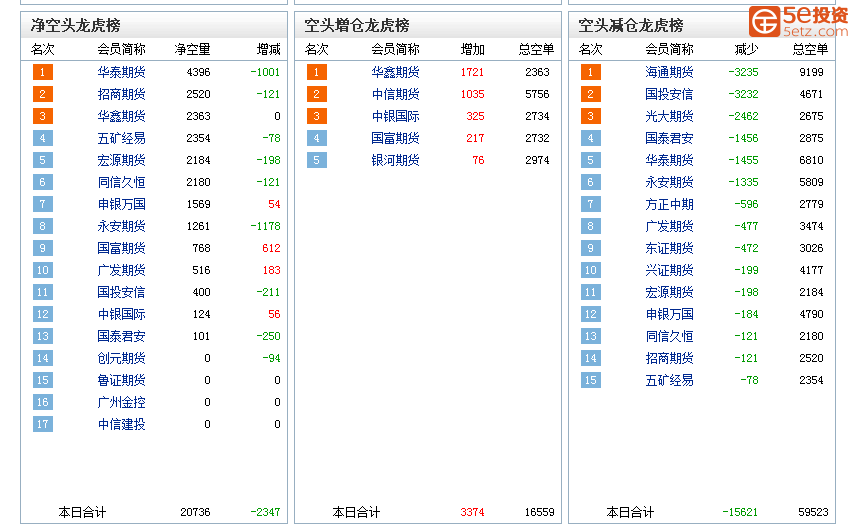The height and width of the screenshot is (529, 856).
Task: Click the 增减 column header
Action: pyautogui.click(x=269, y=49)
